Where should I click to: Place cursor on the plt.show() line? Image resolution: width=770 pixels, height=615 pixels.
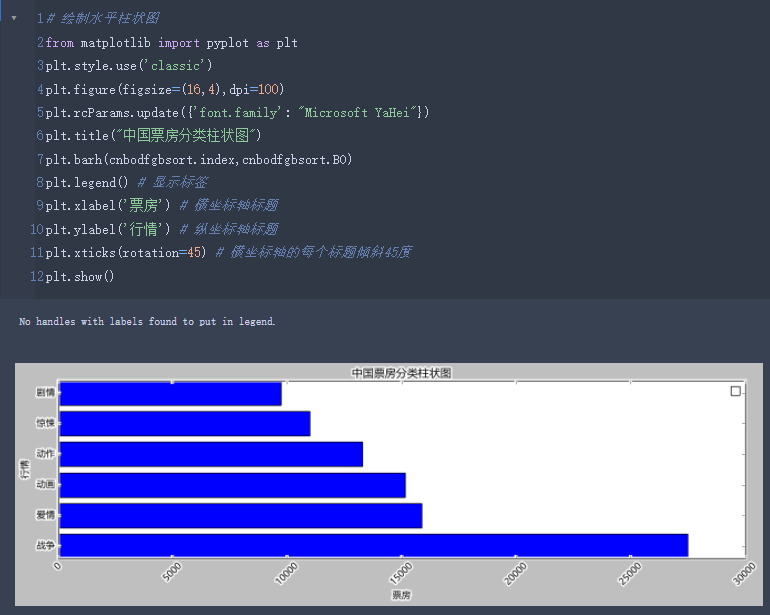80,276
